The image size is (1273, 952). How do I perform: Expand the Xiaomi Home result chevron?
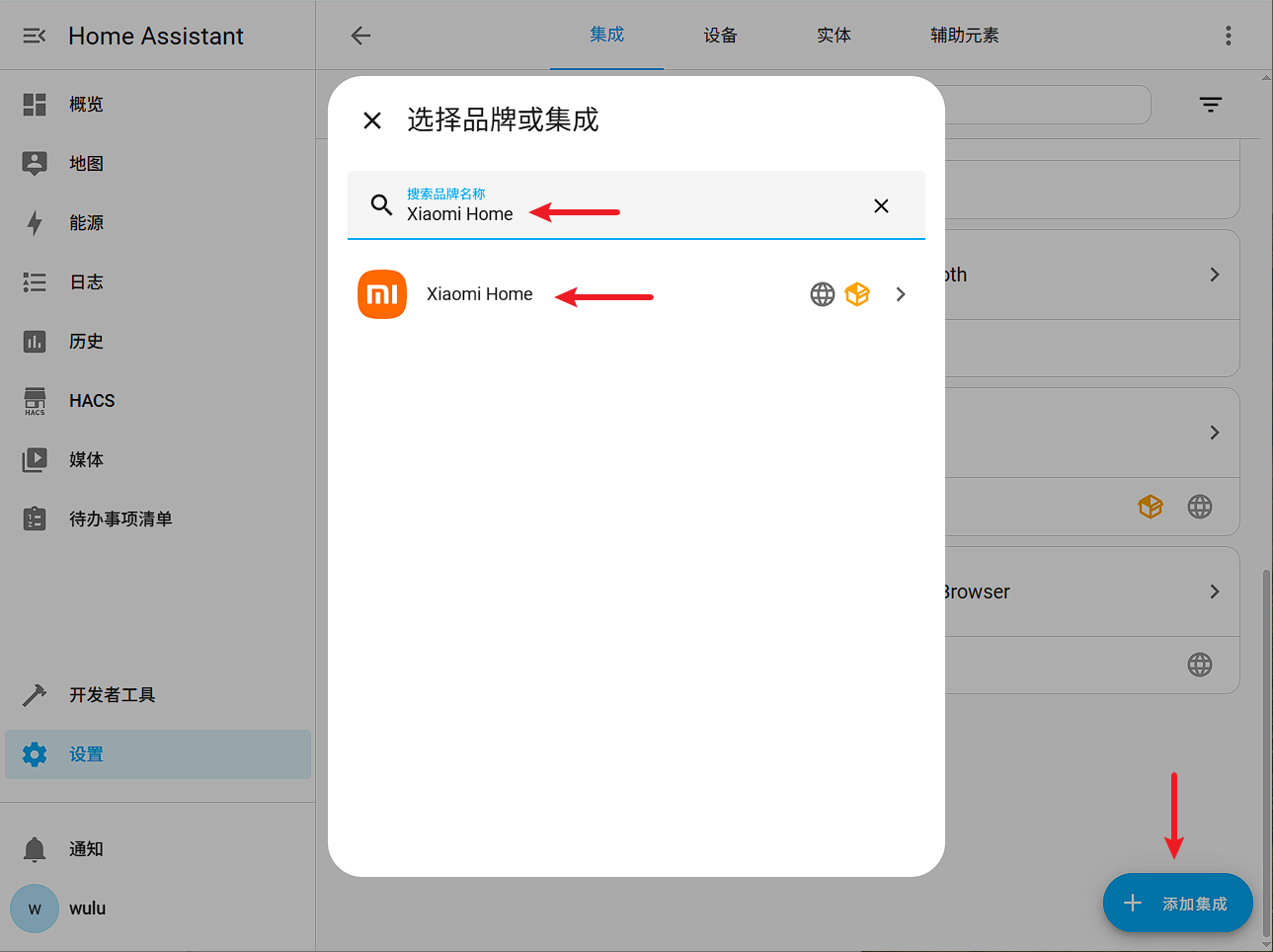click(x=900, y=294)
